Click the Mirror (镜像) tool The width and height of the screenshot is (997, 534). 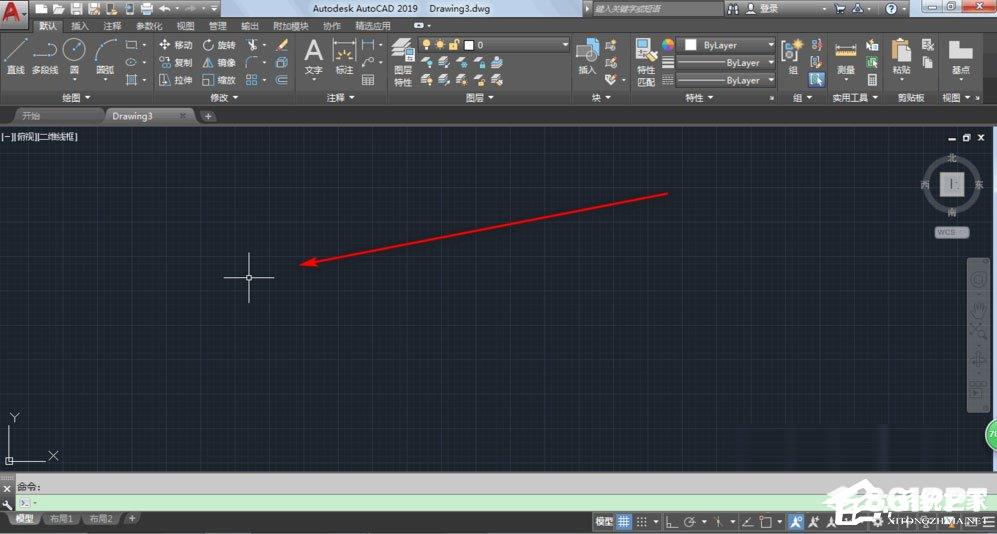219,62
